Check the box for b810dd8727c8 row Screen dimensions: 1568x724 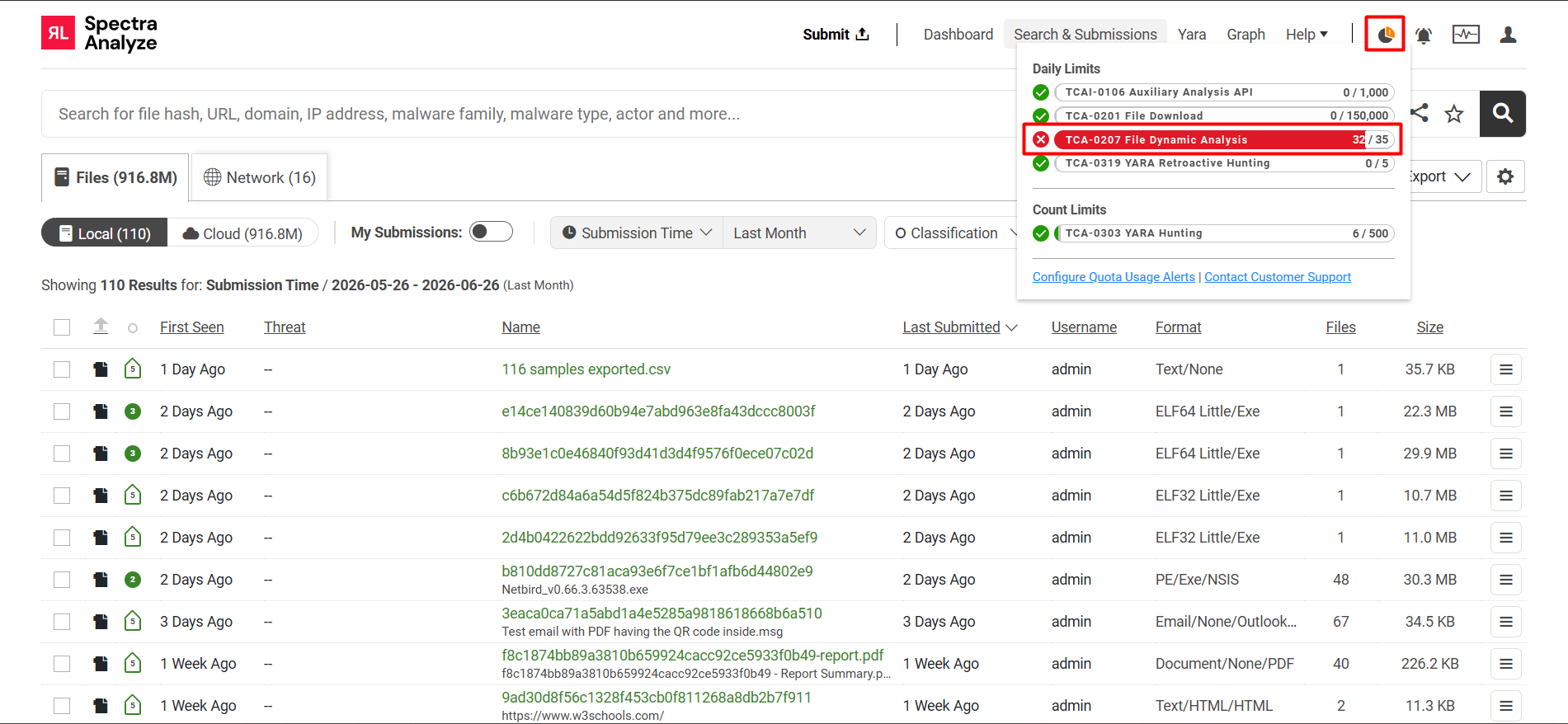click(62, 580)
